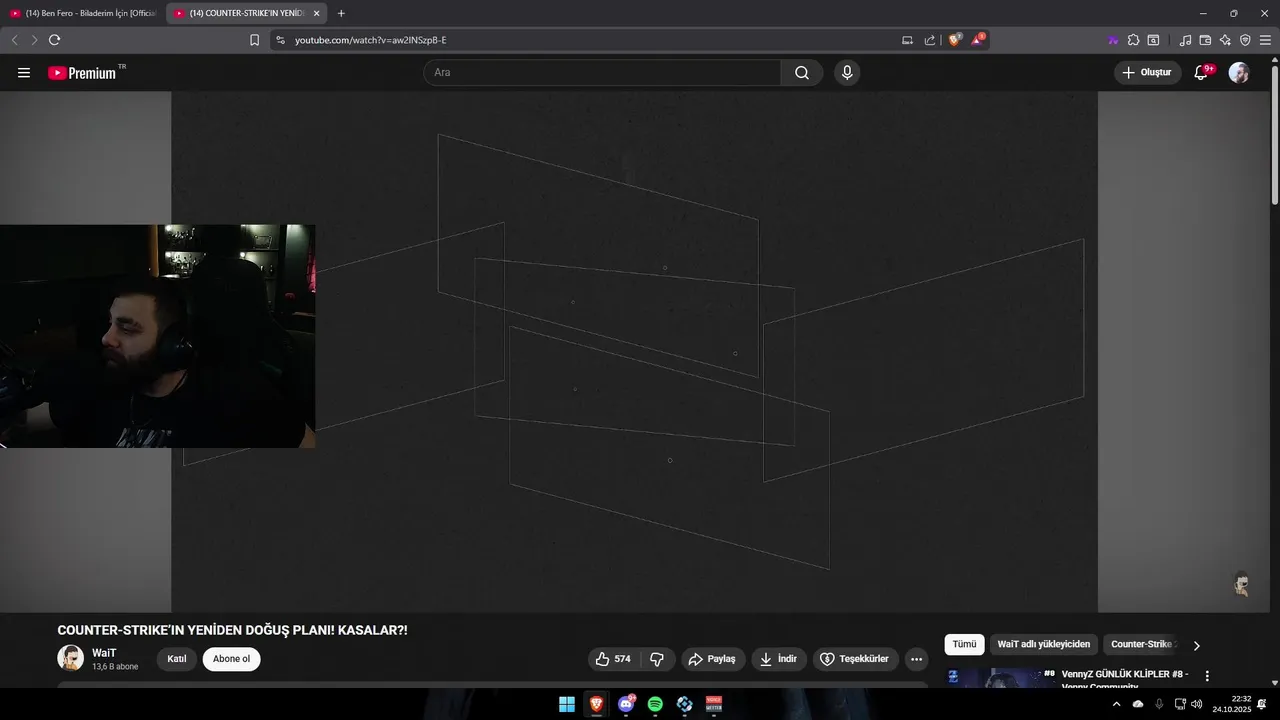Open Discord from taskbar
The image size is (1280, 720).
[x=626, y=704]
